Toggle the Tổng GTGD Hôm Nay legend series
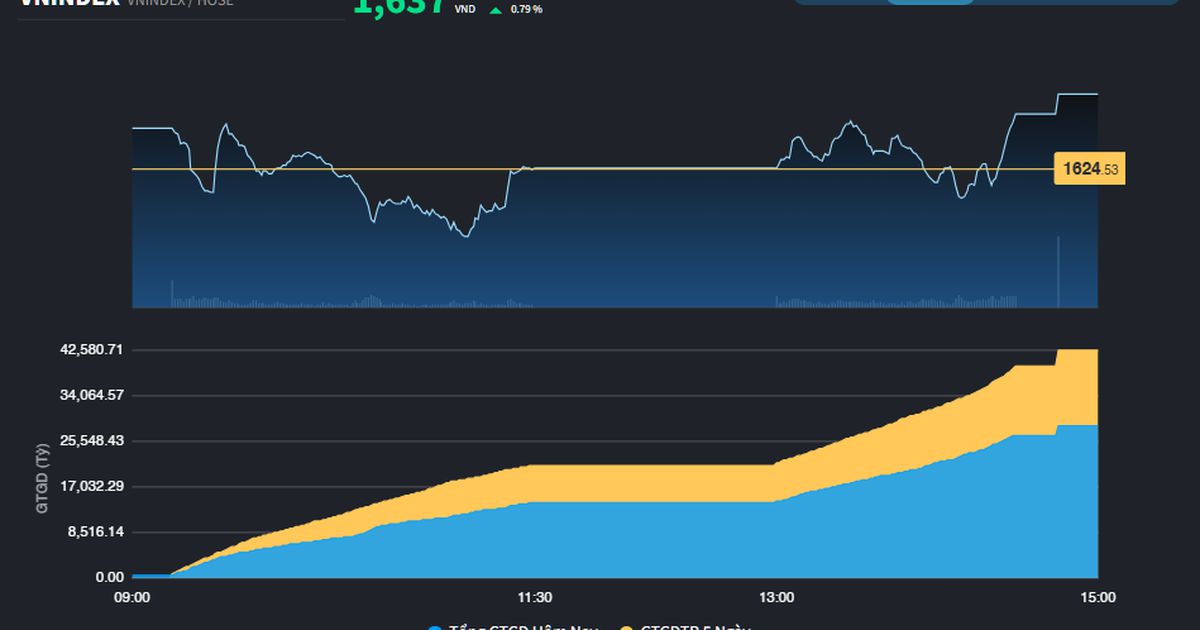Viewport: 1200px width, 630px height. (520, 627)
